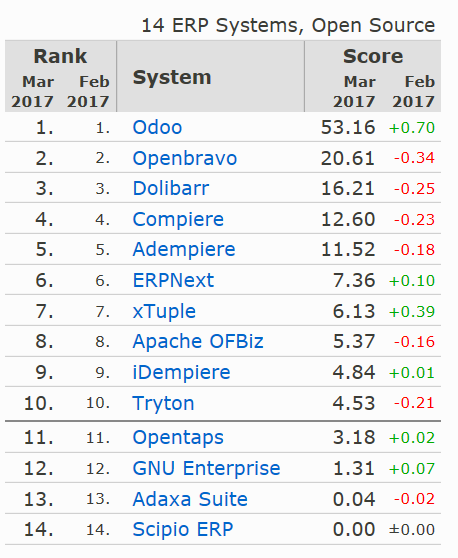The image size is (458, 558).
Task: Select iDempiere's score 4.84
Action: tap(354, 373)
